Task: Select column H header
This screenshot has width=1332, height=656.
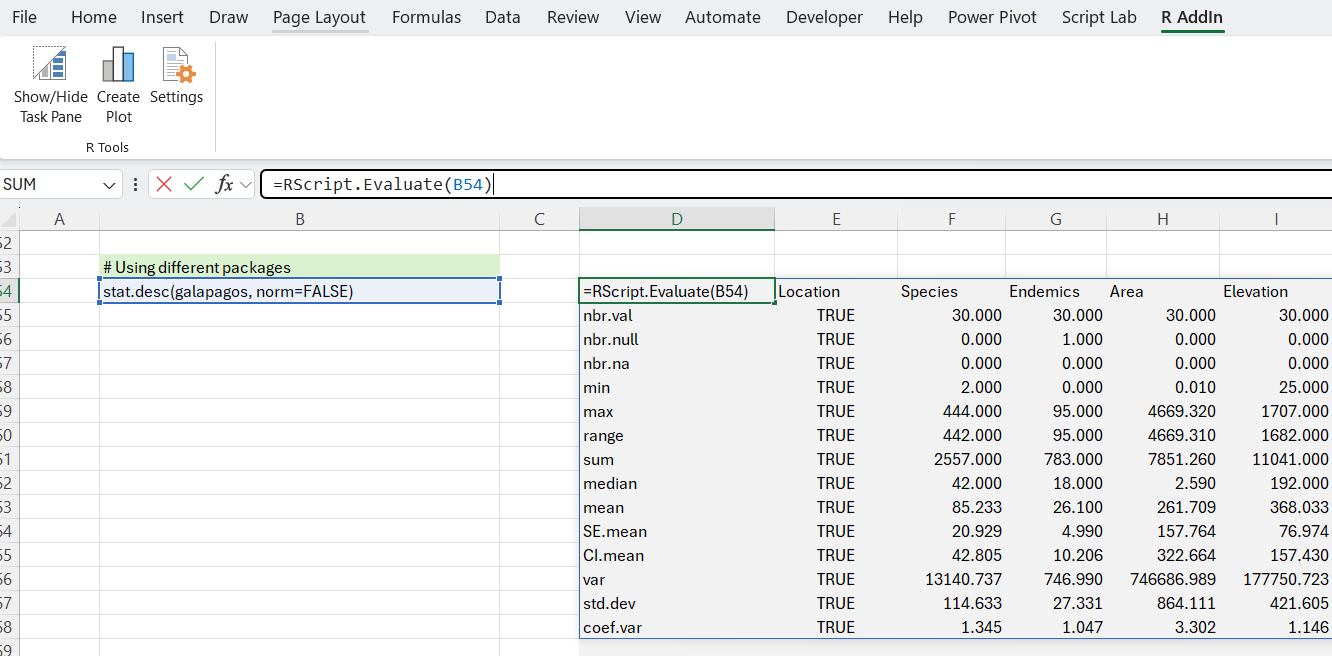Action: click(x=1163, y=219)
